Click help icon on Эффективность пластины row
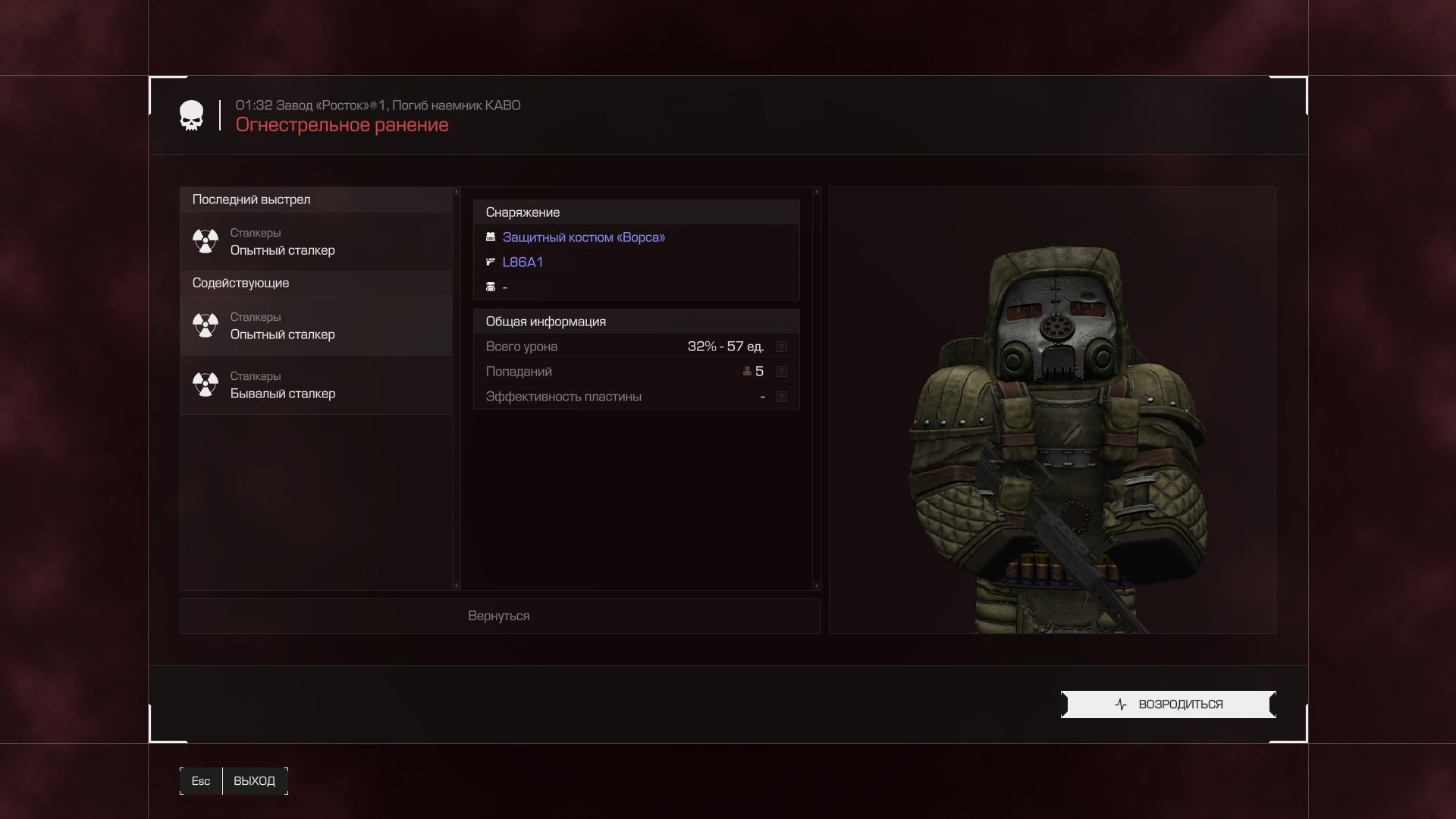Image resolution: width=1456 pixels, height=819 pixels. point(782,397)
